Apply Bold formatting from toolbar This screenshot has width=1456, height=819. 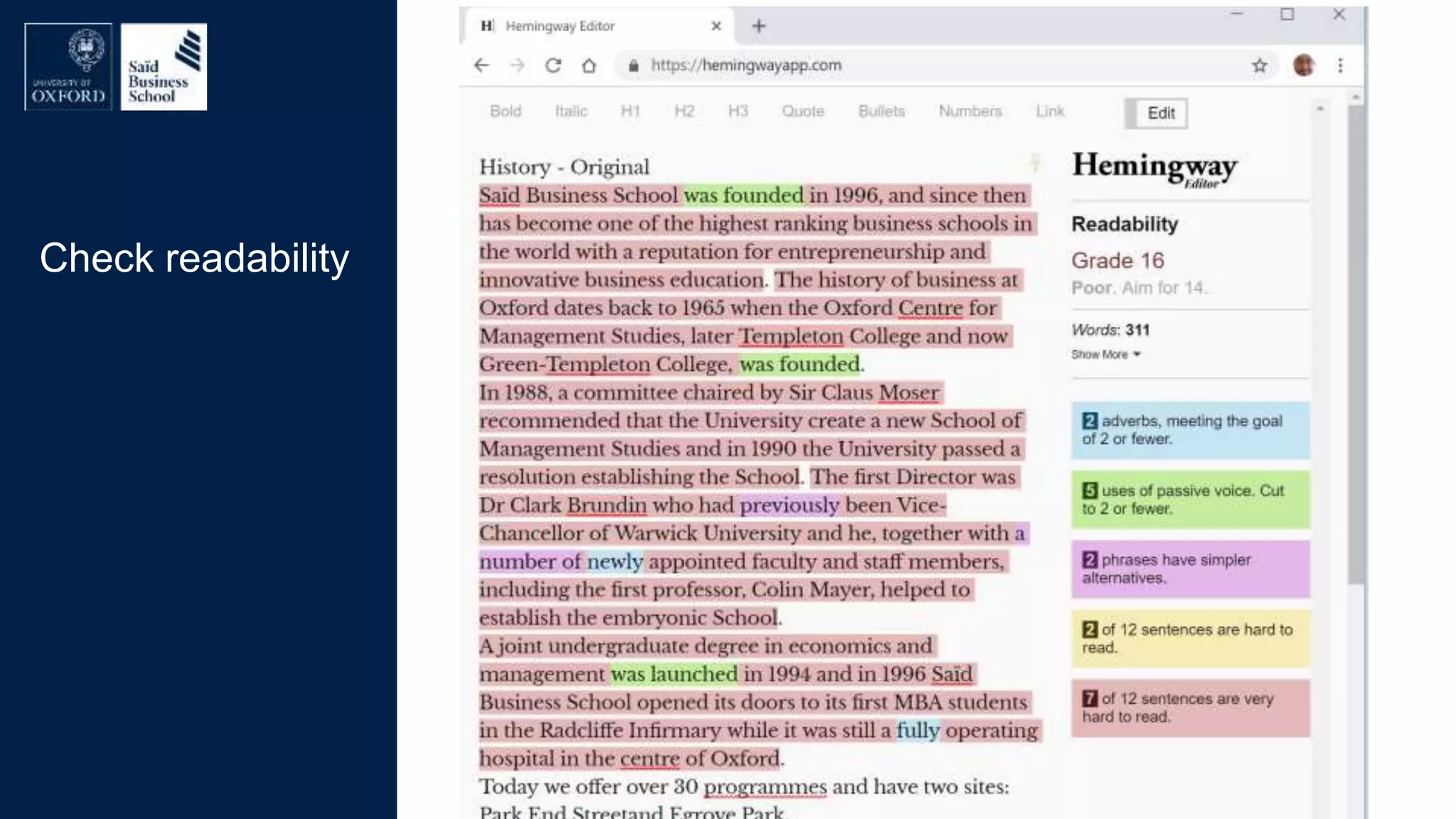pos(505,111)
